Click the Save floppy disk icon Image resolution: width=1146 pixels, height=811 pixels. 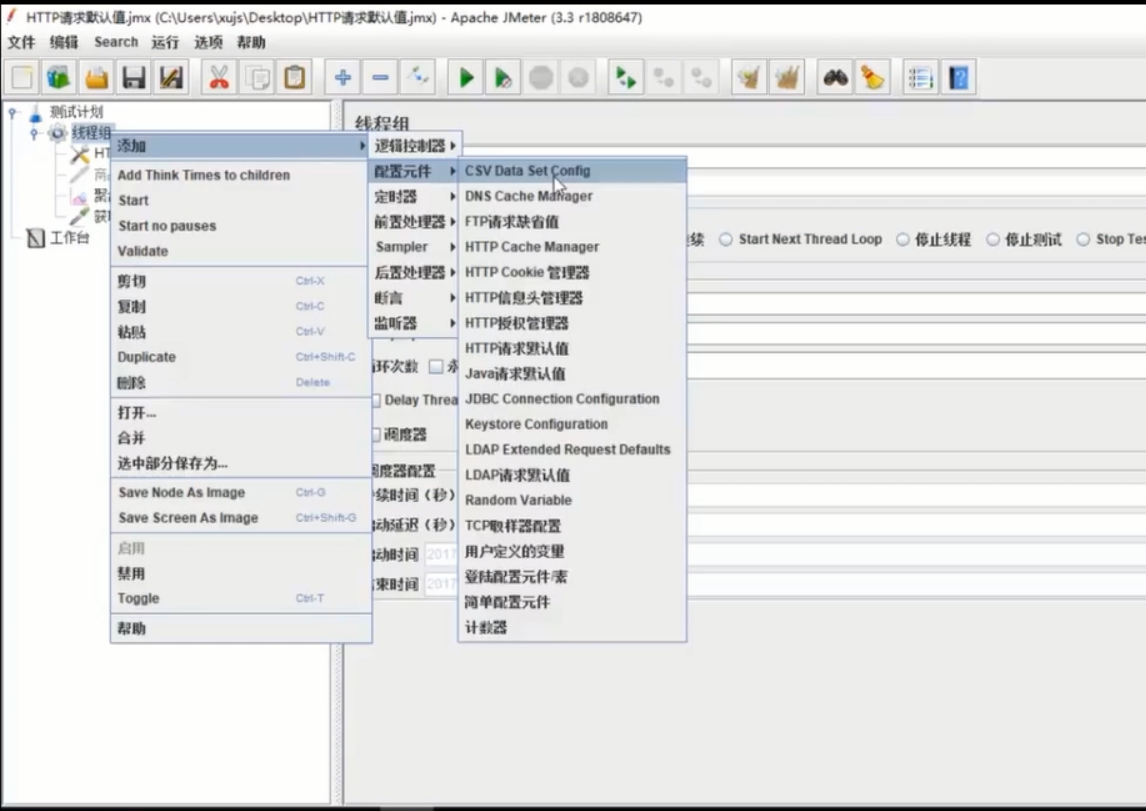(x=134, y=78)
